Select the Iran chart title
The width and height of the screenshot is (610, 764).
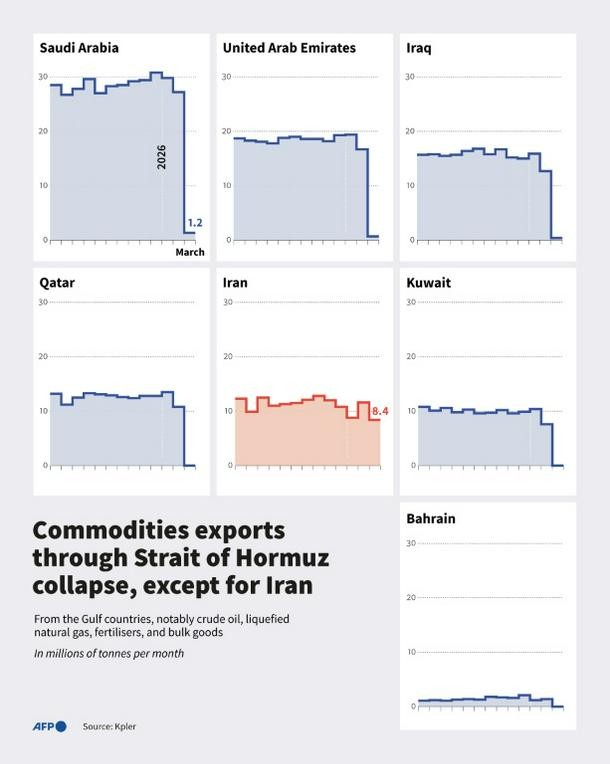click(x=235, y=283)
